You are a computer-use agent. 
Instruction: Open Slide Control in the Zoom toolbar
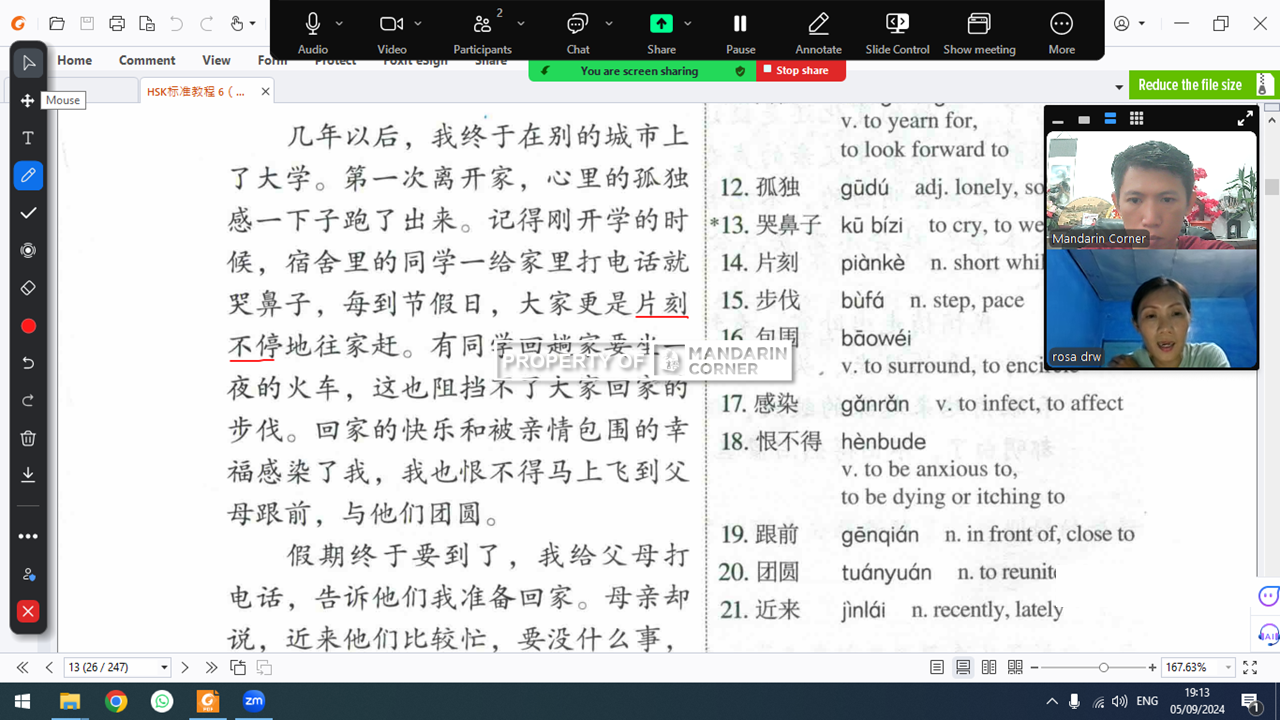tap(897, 32)
